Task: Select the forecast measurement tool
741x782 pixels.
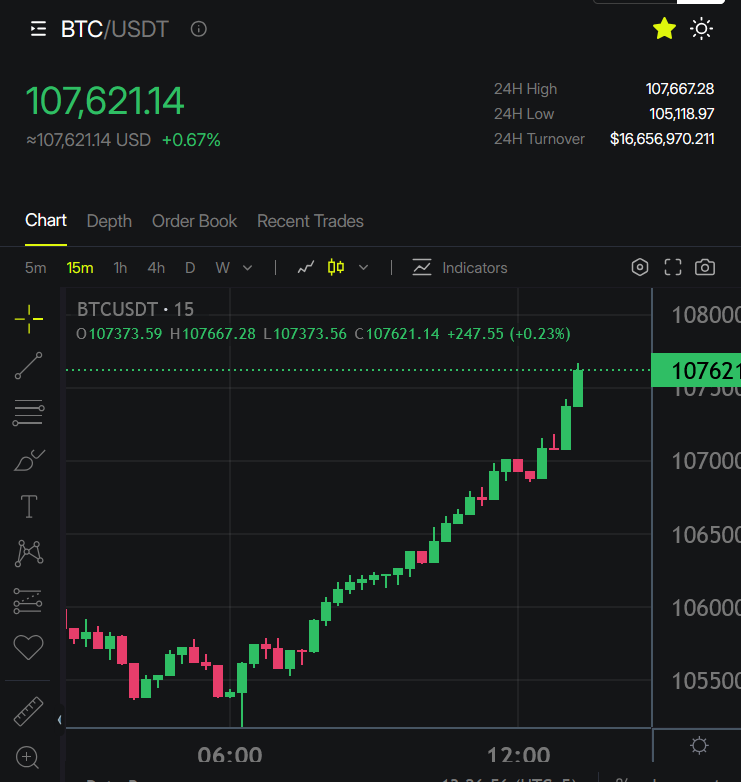Action: pos(28,600)
